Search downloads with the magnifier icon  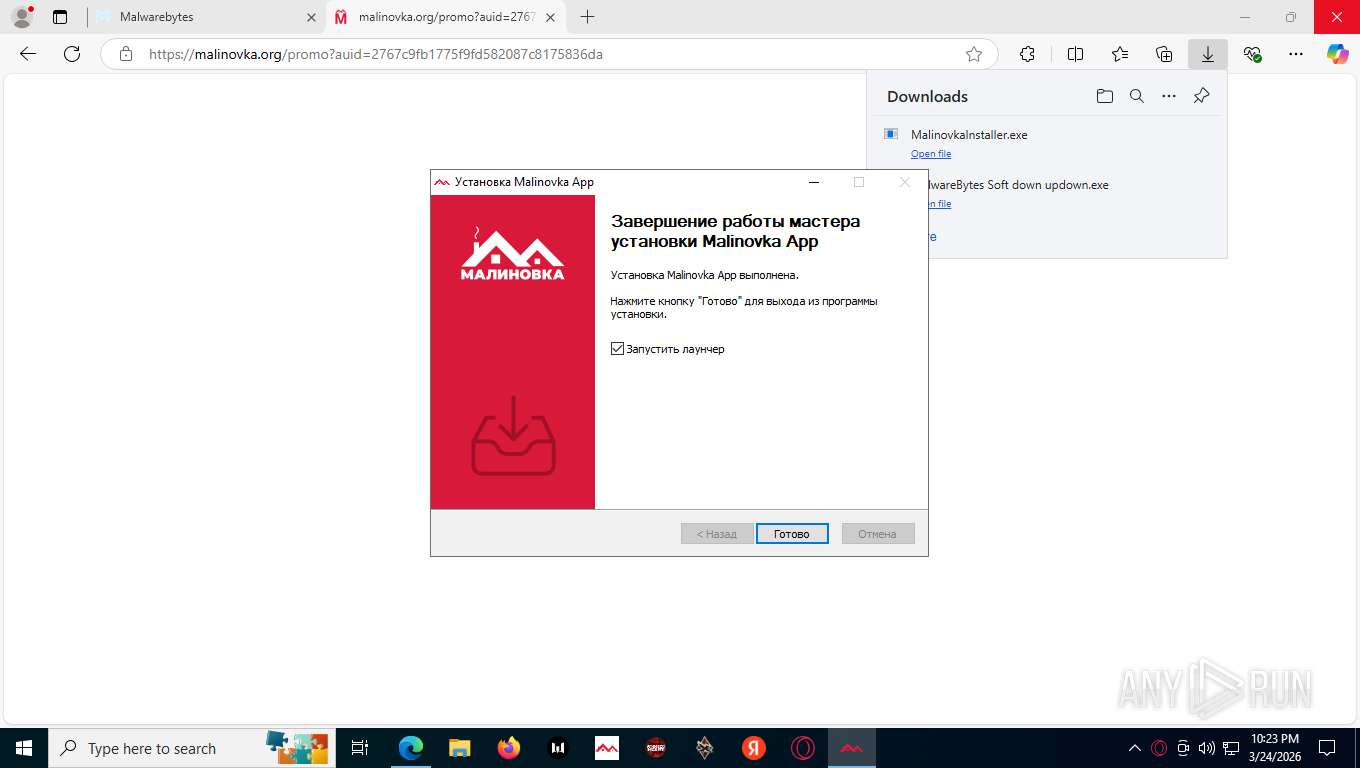click(x=1136, y=96)
